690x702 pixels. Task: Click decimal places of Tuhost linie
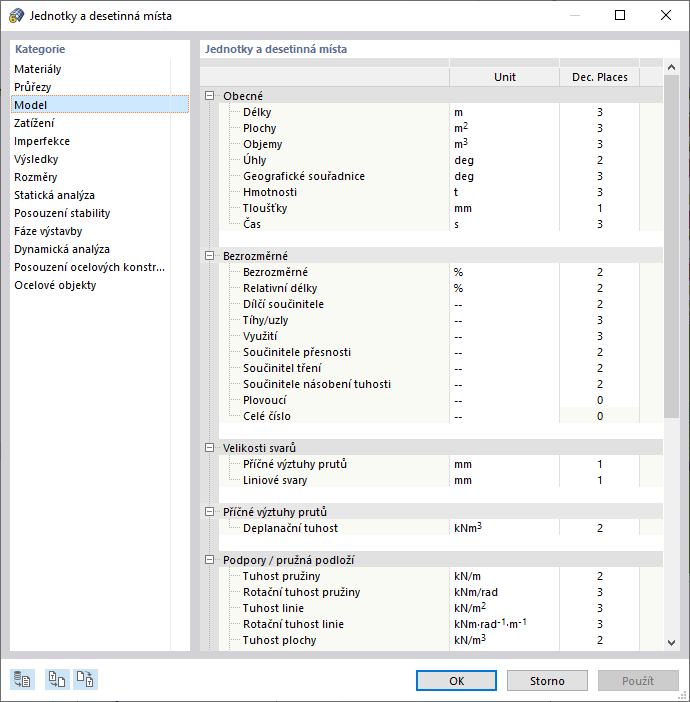coord(600,608)
